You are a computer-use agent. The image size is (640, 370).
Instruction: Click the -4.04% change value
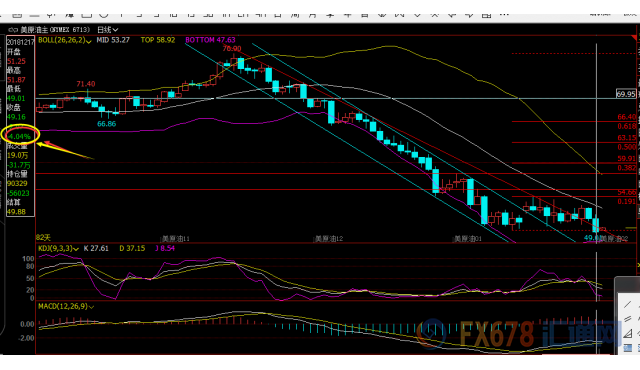(x=20, y=136)
